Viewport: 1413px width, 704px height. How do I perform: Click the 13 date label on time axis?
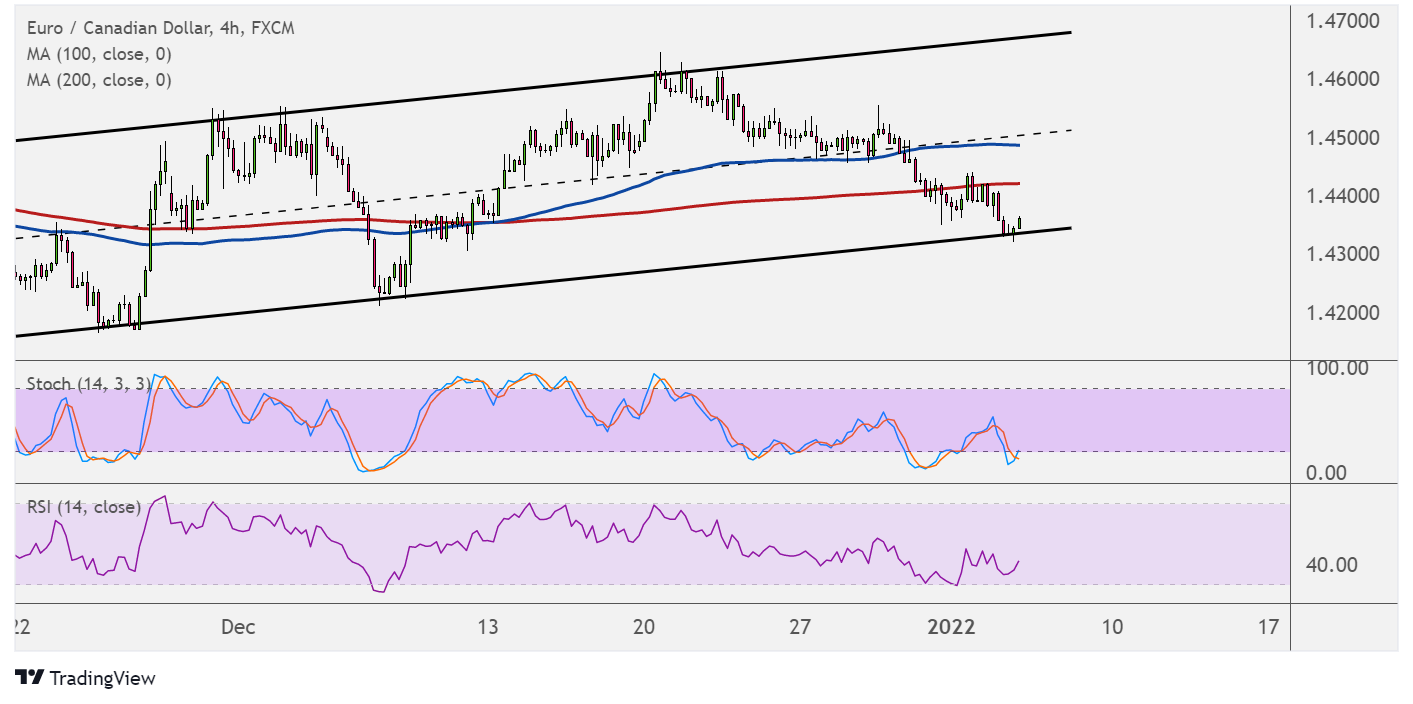487,627
